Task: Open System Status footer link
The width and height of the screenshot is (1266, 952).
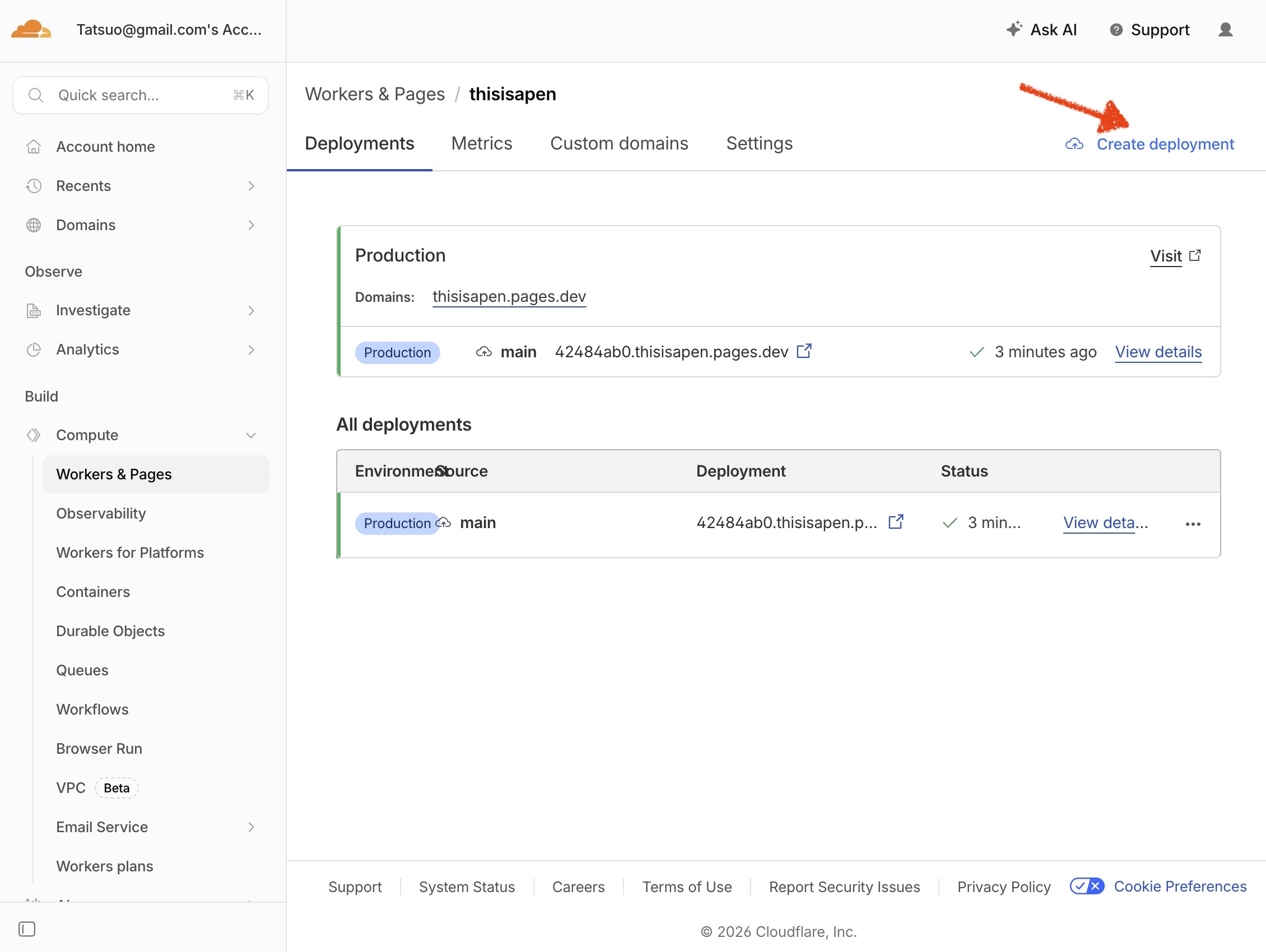Action: tap(467, 887)
